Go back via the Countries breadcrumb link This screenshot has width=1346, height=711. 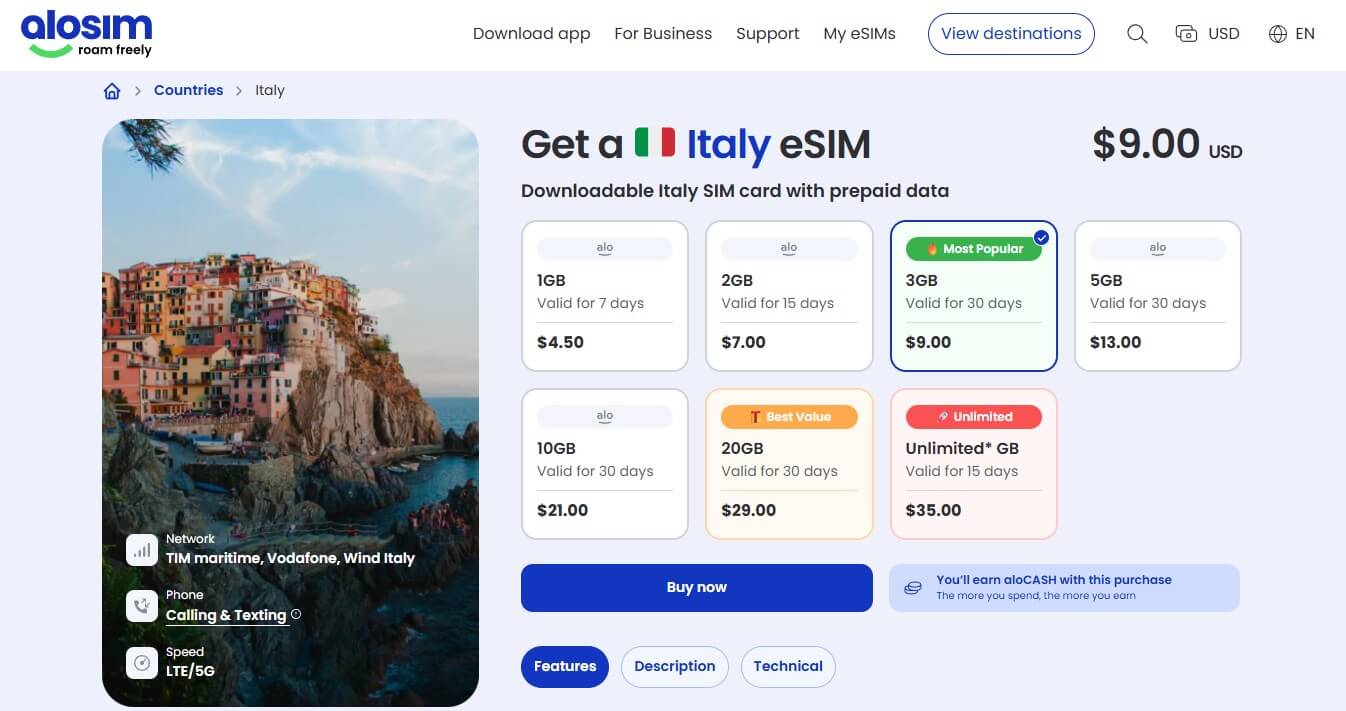(x=188, y=90)
